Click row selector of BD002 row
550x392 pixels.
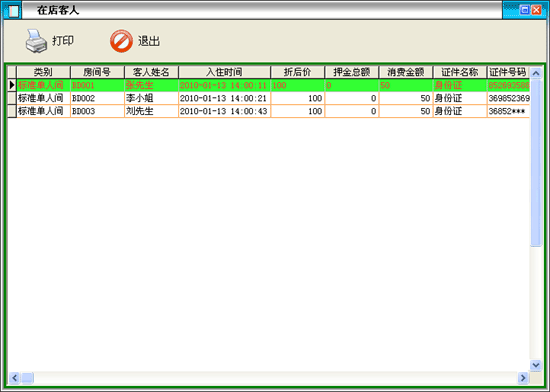[x=12, y=98]
